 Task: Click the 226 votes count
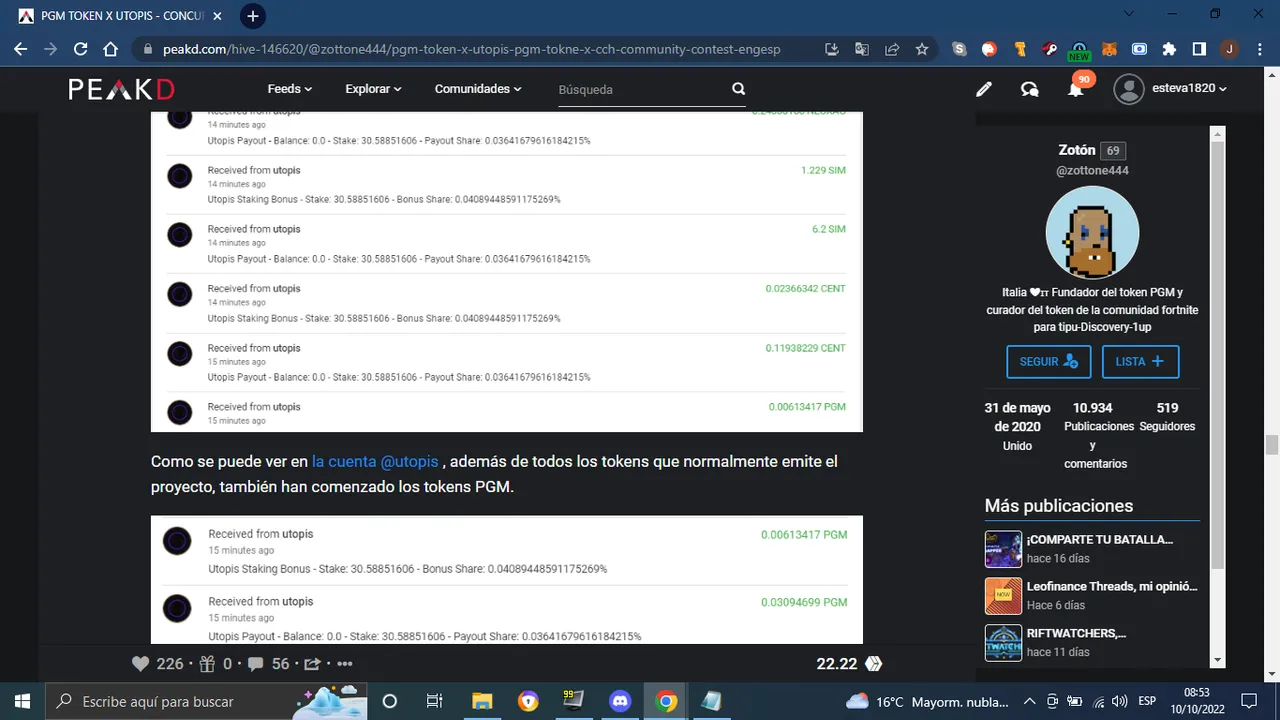[170, 664]
